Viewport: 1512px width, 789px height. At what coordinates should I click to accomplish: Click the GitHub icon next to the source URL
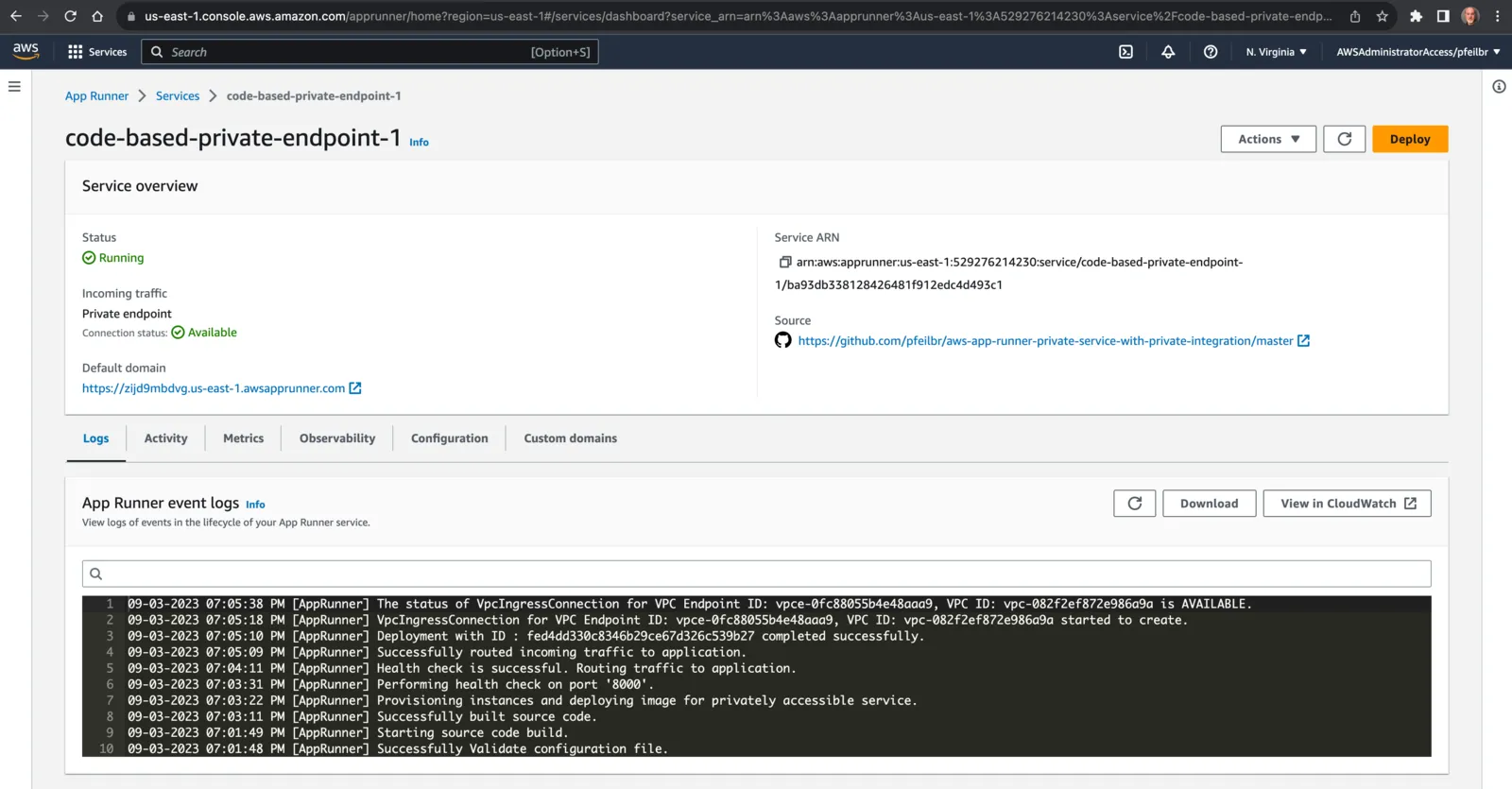pos(783,340)
